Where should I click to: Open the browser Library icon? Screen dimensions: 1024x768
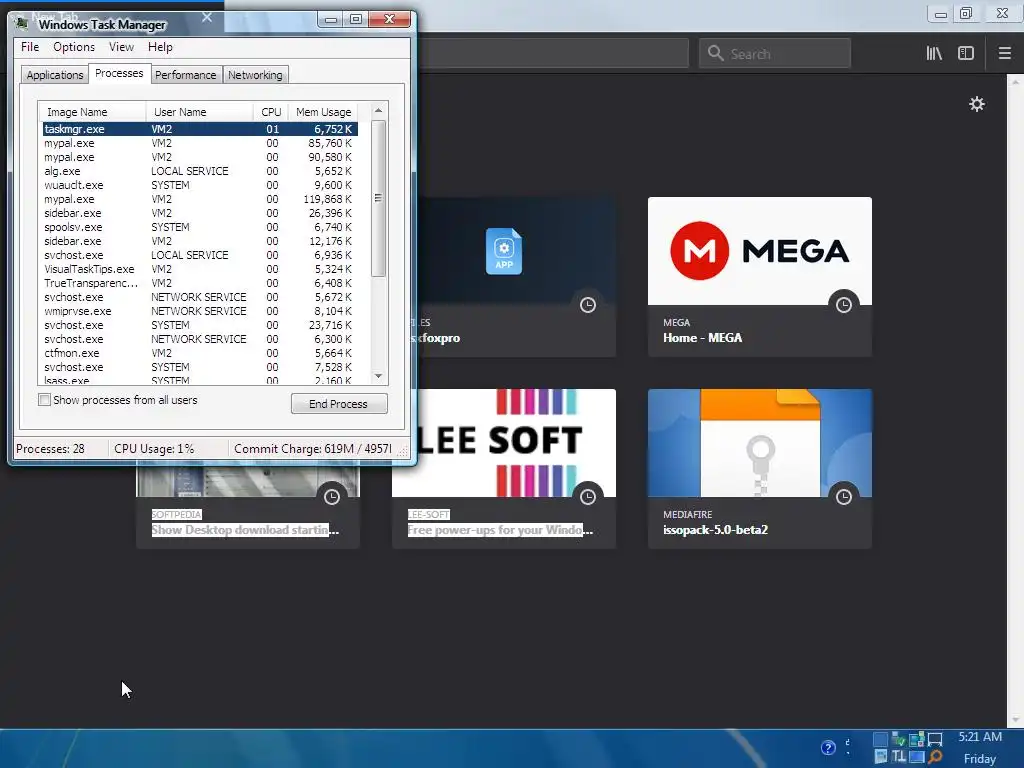pyautogui.click(x=934, y=53)
